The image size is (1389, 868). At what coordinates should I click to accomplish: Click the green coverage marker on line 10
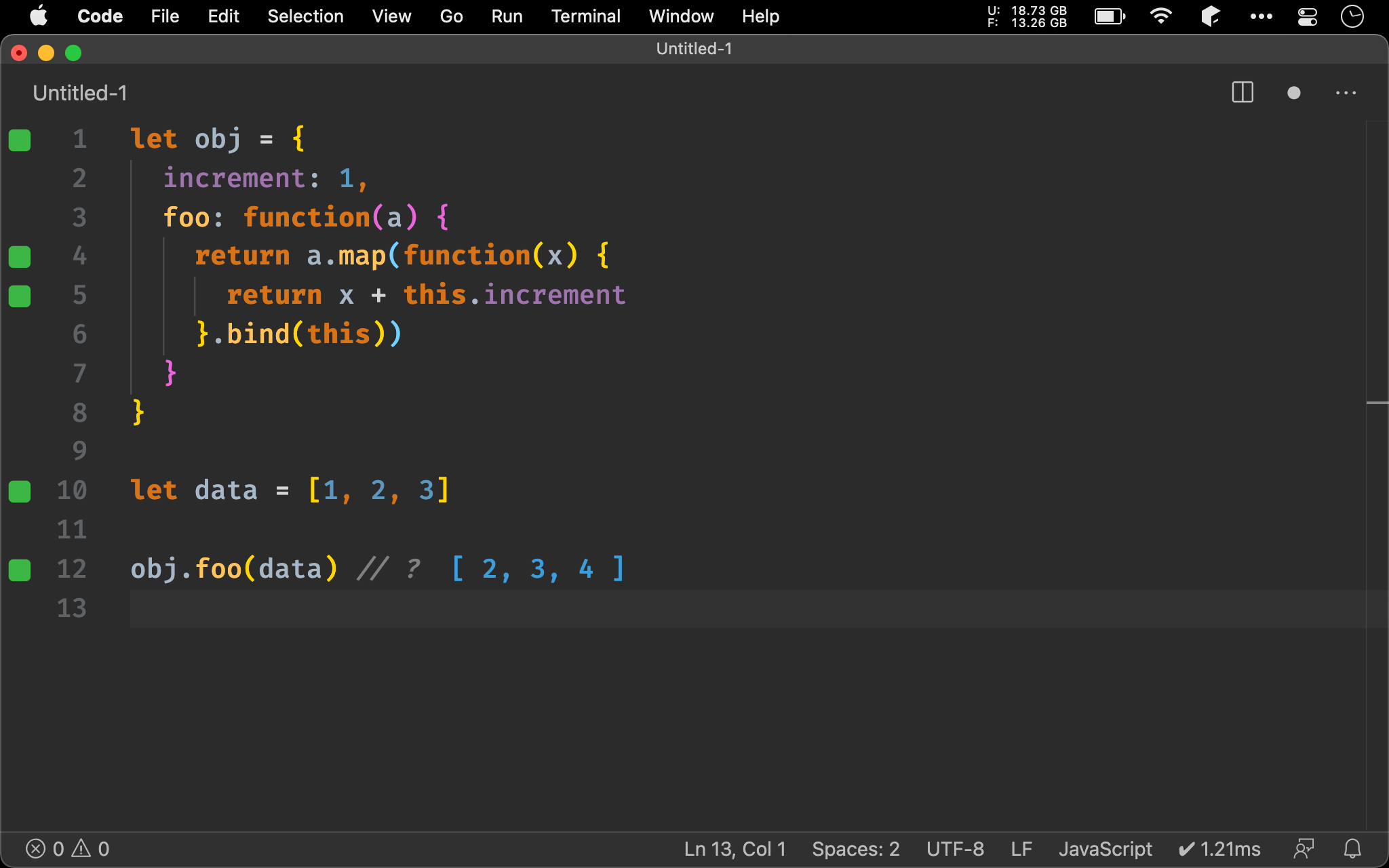tap(20, 492)
